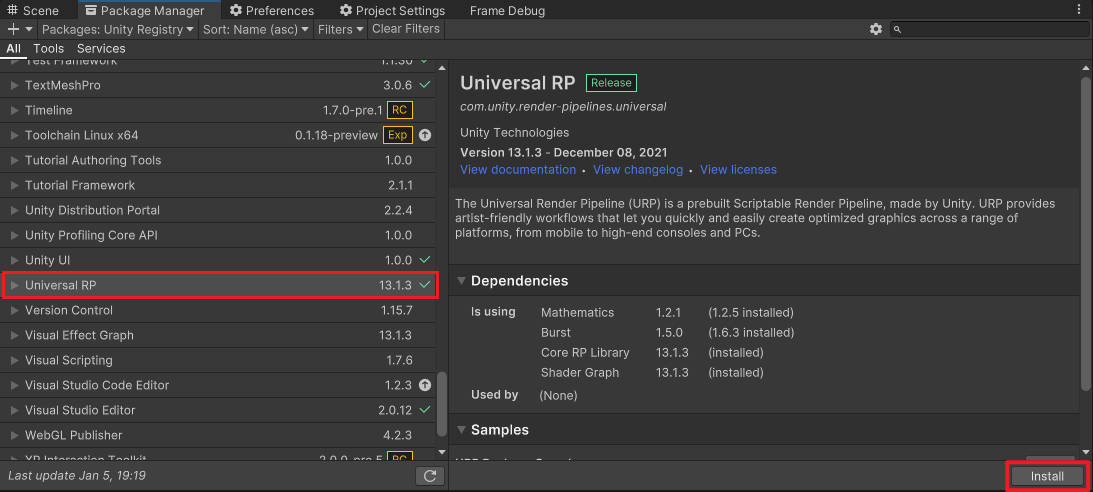Click the installed checkmark on Universal RP row

click(425, 285)
